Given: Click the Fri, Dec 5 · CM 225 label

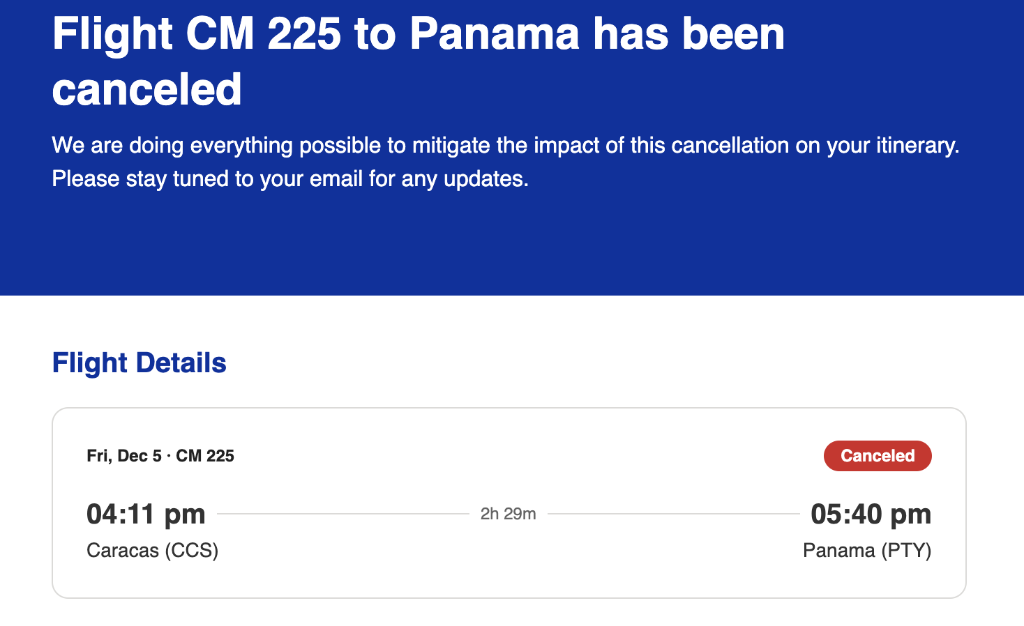Looking at the screenshot, I should point(160,456).
